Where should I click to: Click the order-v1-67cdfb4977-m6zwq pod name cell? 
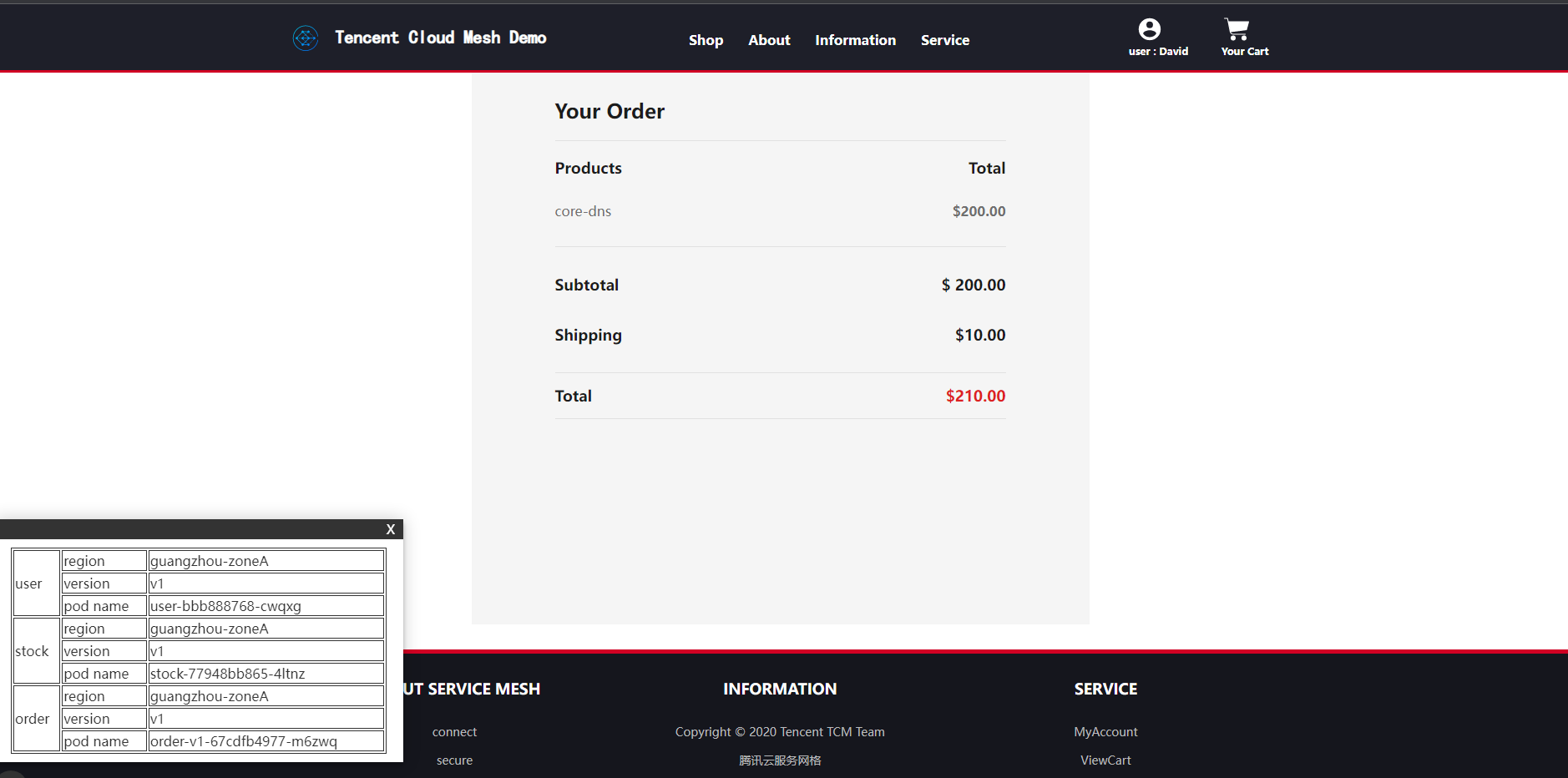[x=266, y=741]
